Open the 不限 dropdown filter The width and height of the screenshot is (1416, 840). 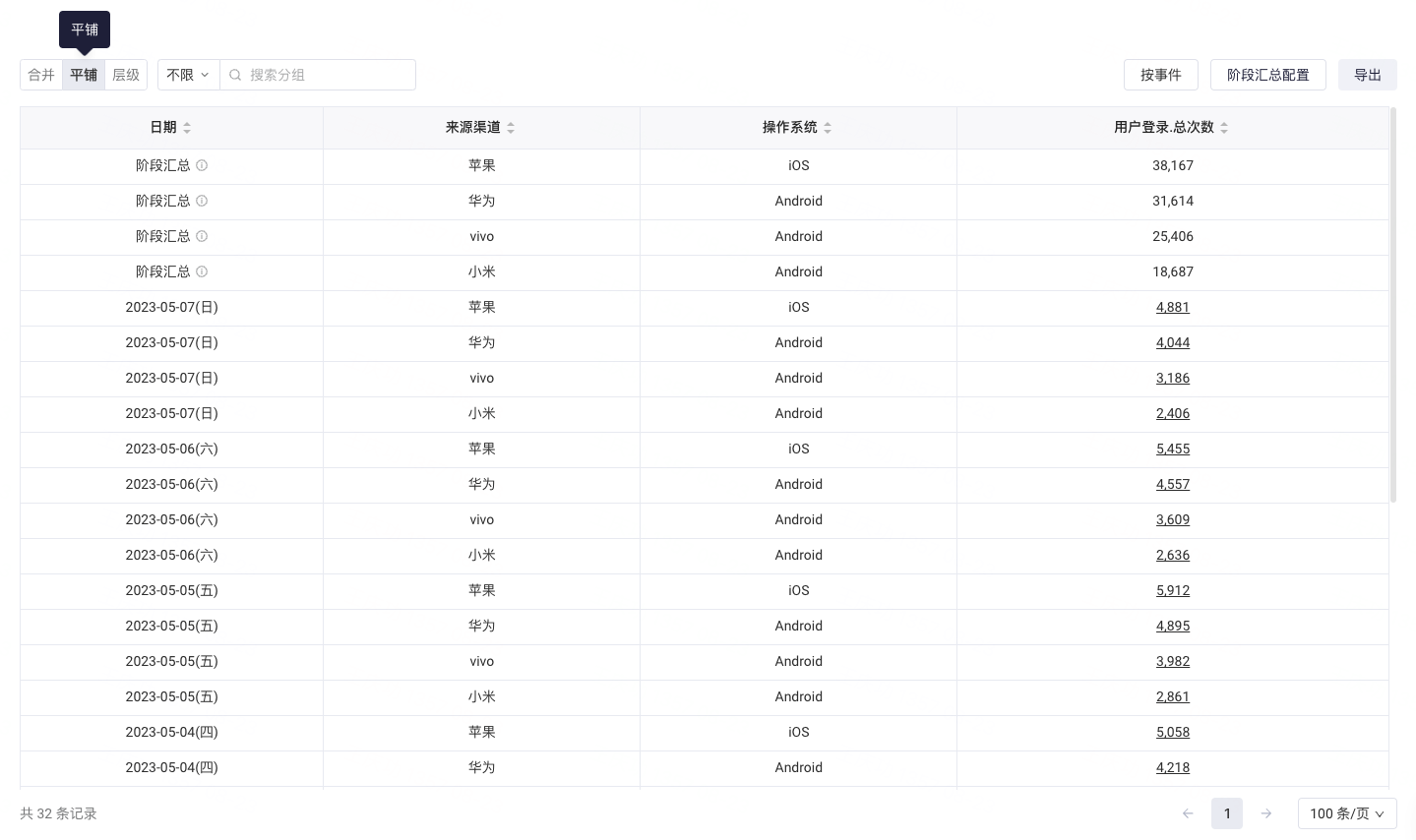click(188, 75)
